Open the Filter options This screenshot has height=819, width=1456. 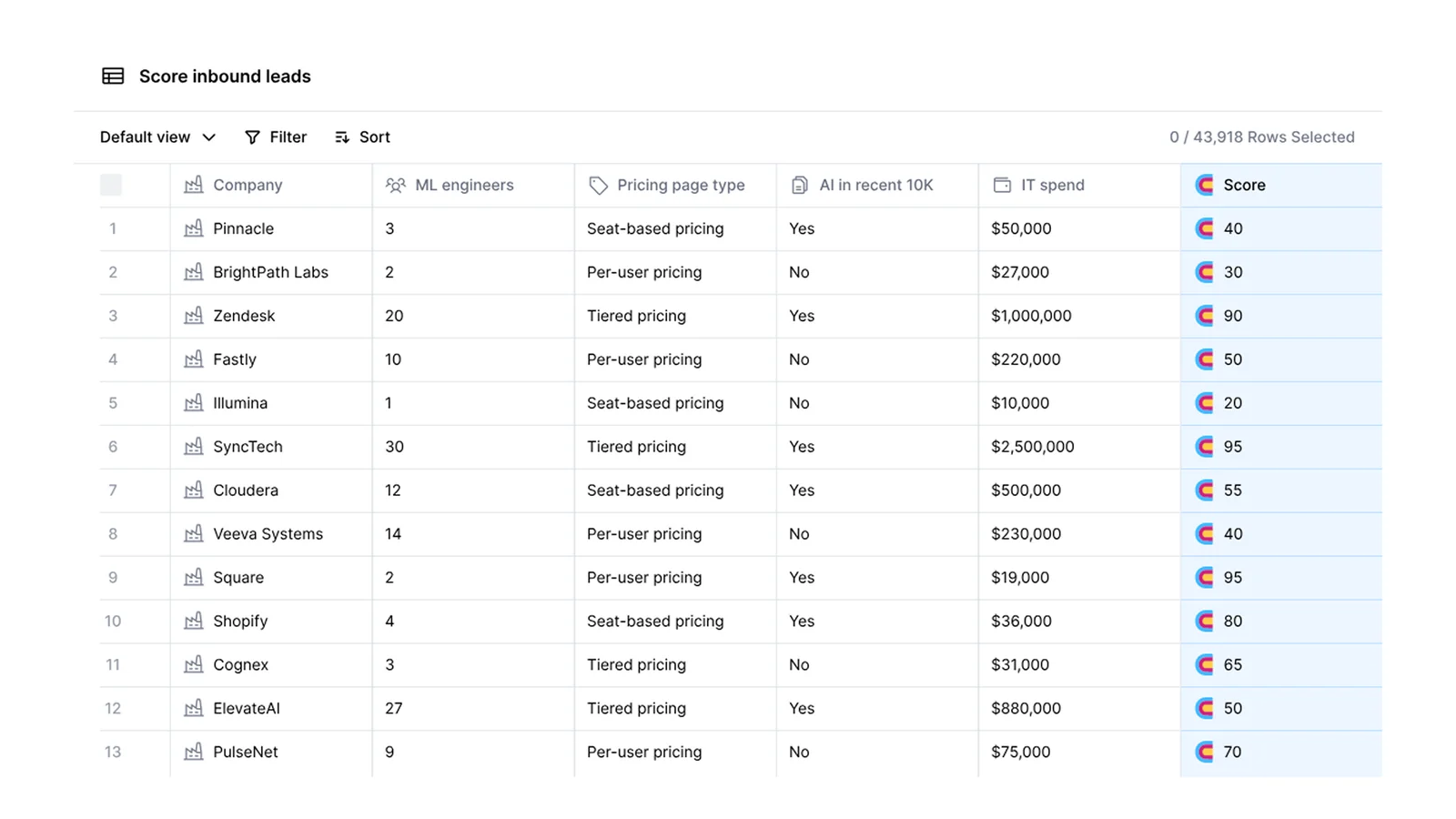click(x=276, y=137)
